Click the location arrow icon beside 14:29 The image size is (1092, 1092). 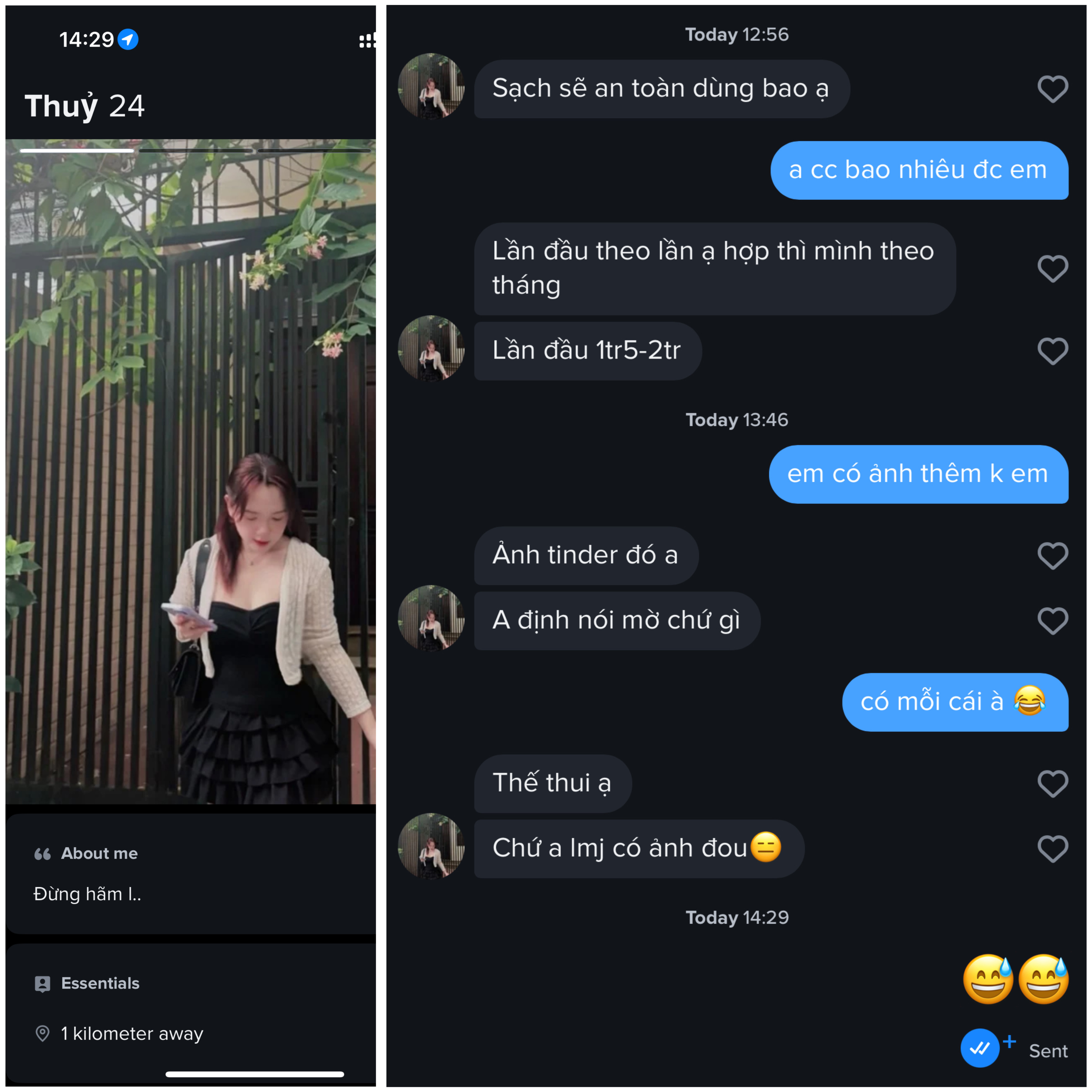(128, 40)
